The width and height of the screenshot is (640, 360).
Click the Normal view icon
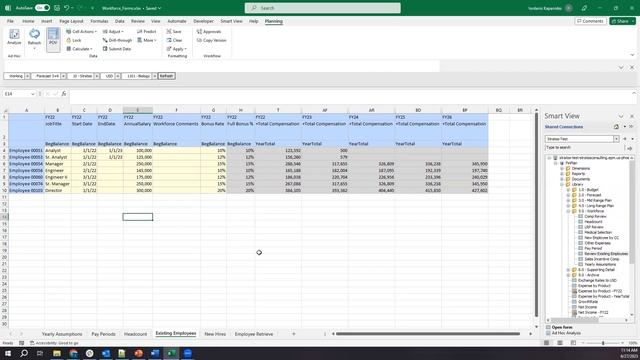click(x=547, y=343)
